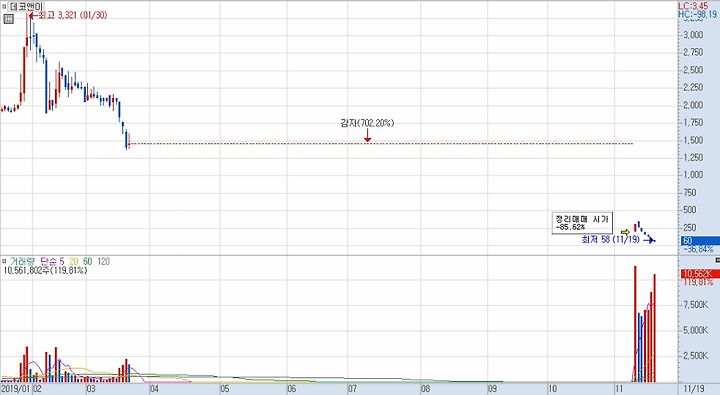Click the 정리매매 시가 -85.62% note box
Screen dimensions: 720x395
click(x=582, y=223)
